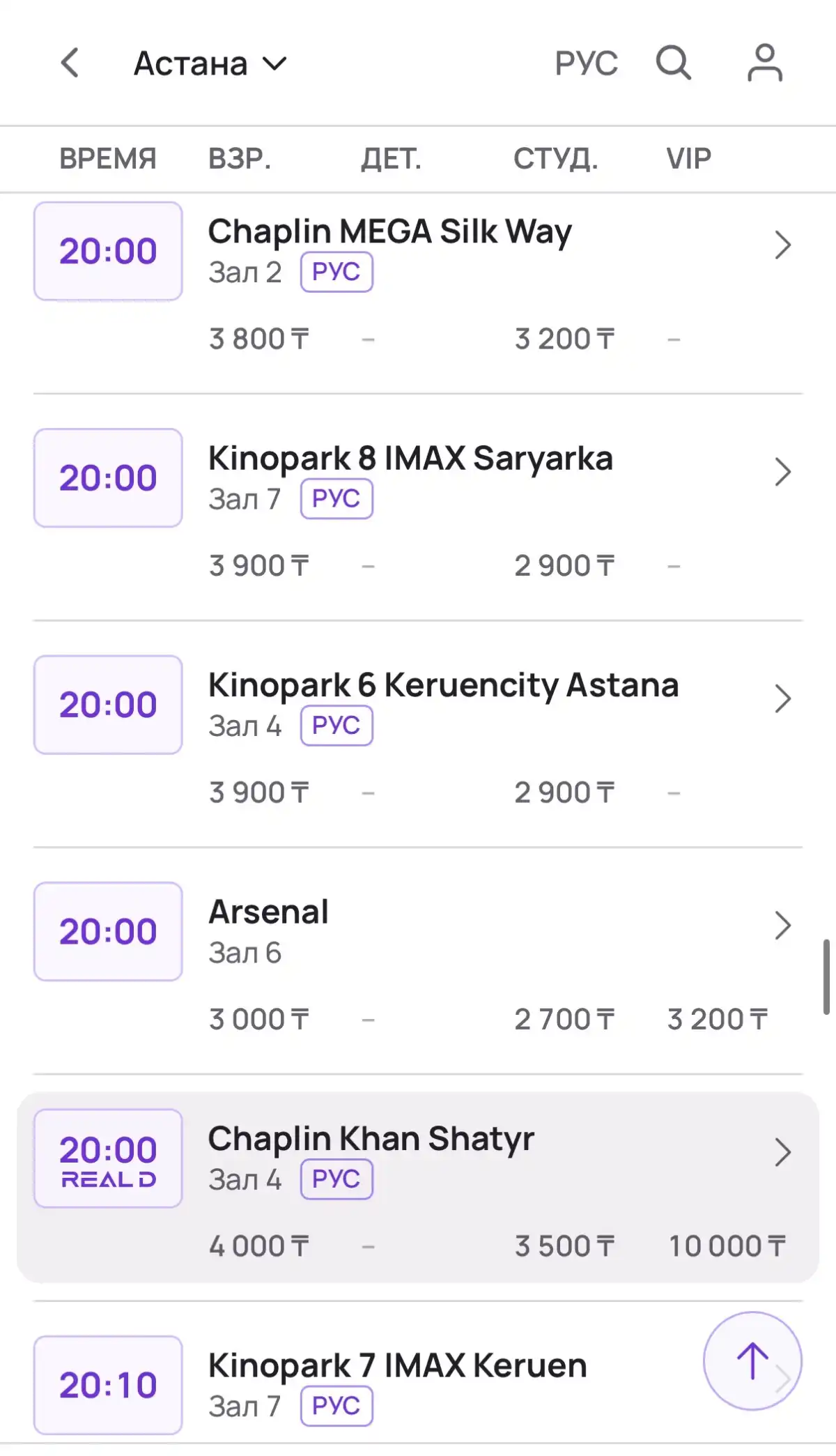Switch language via РУС selector

tap(586, 63)
